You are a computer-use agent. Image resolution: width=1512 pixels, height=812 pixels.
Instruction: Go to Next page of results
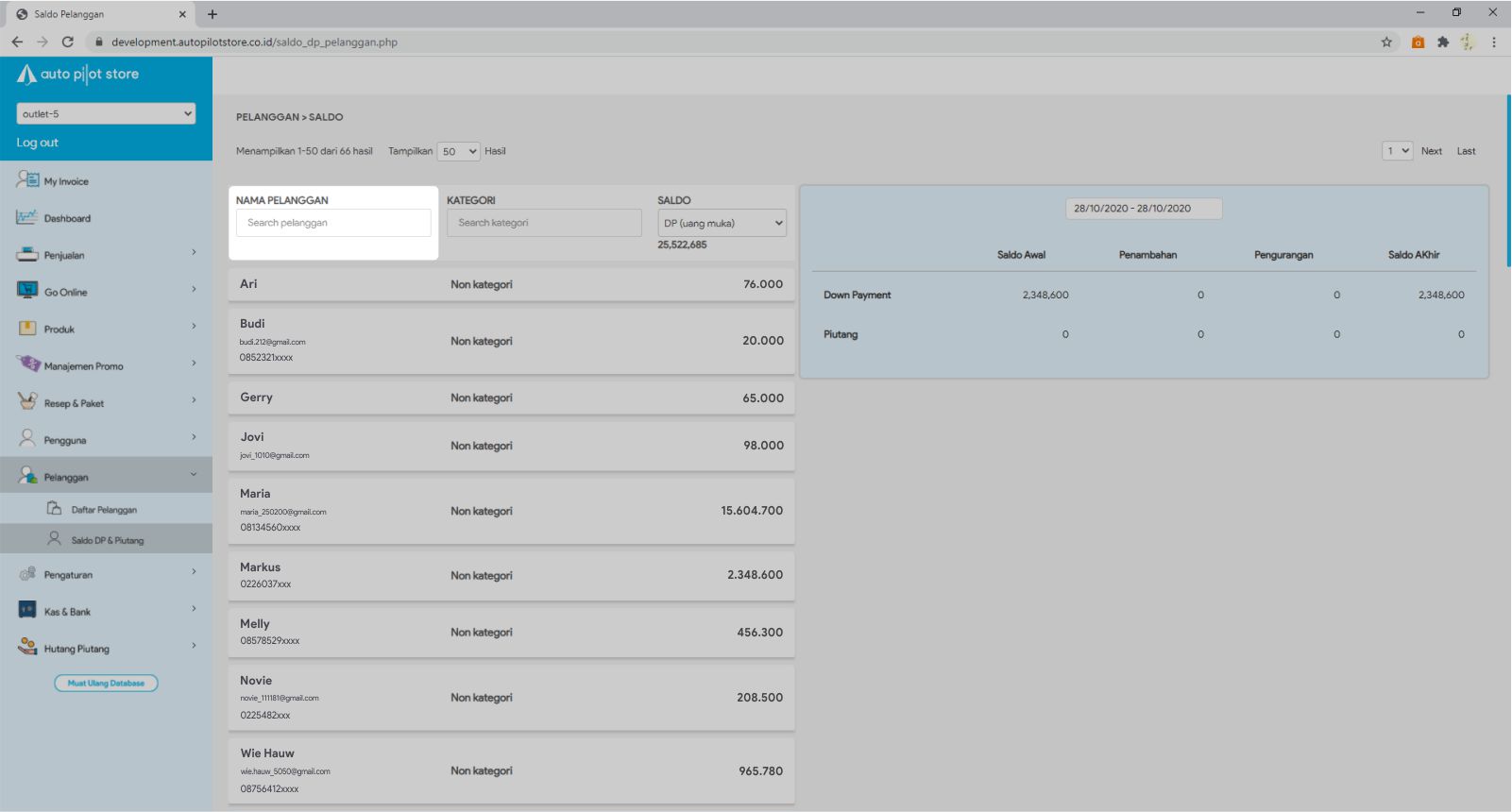point(1431,151)
